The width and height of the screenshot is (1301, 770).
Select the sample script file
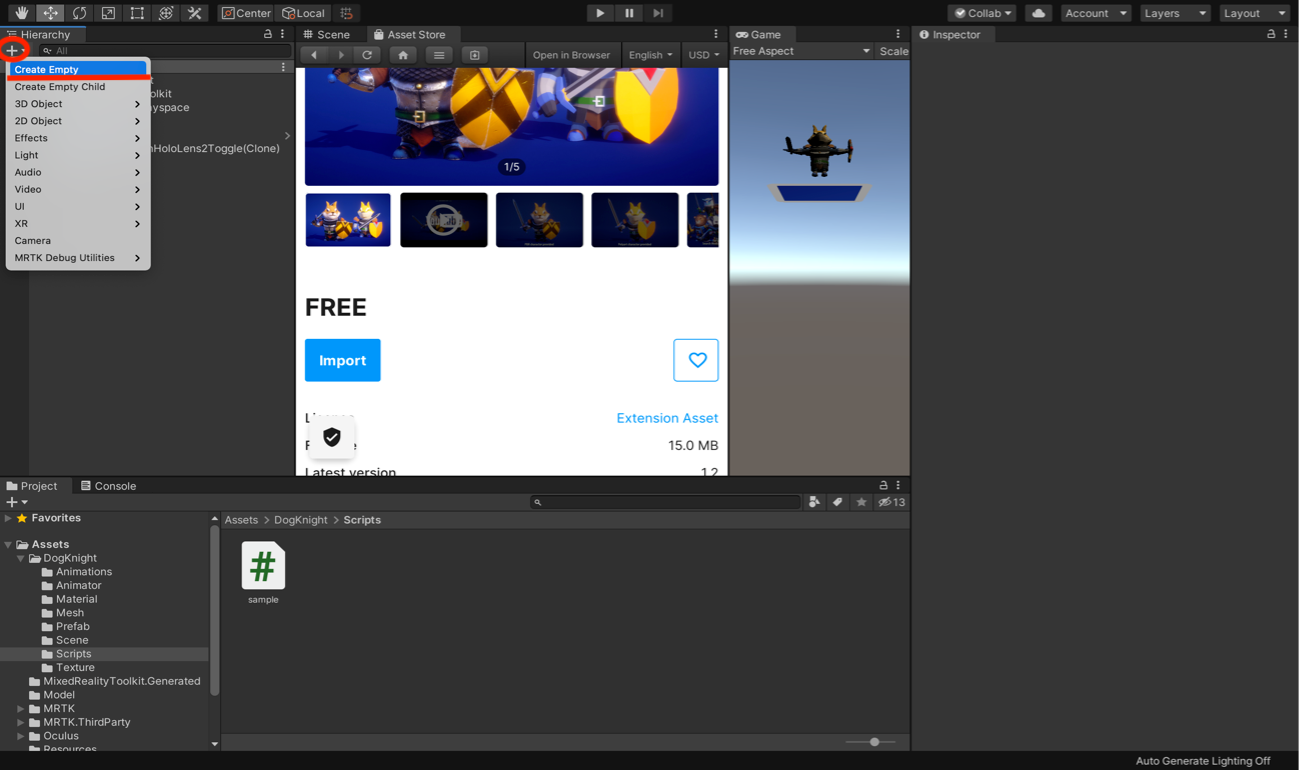coord(263,573)
